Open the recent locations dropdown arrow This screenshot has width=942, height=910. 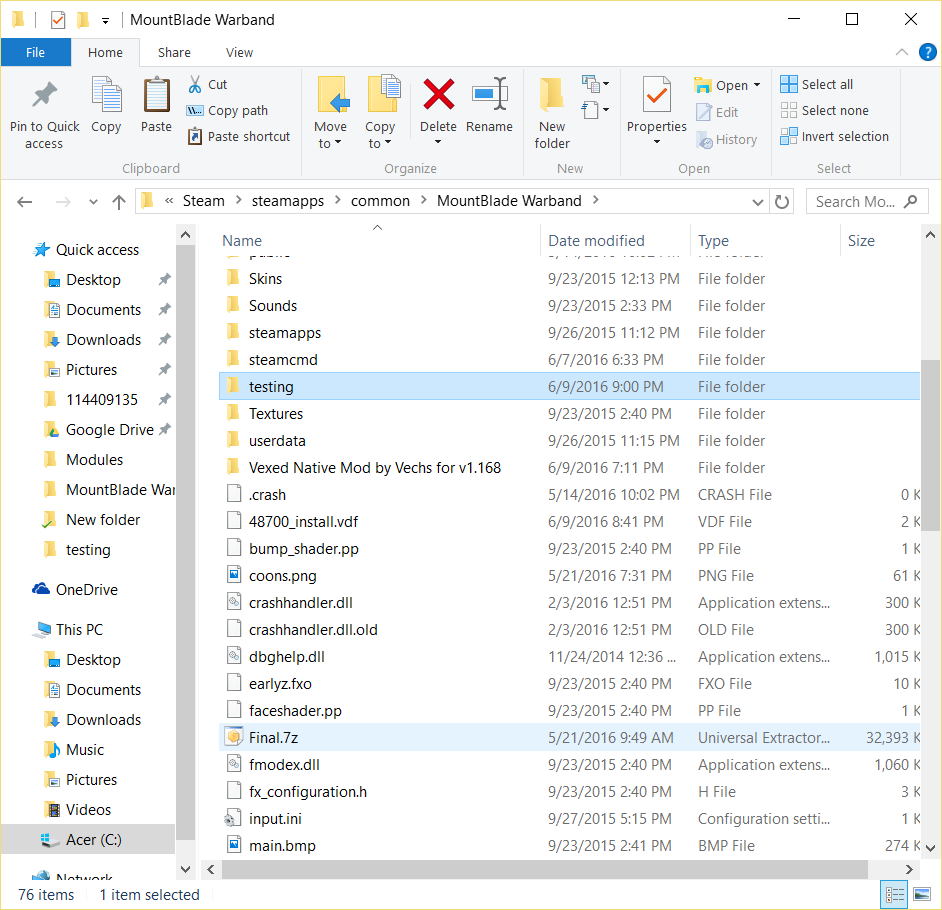(93, 202)
